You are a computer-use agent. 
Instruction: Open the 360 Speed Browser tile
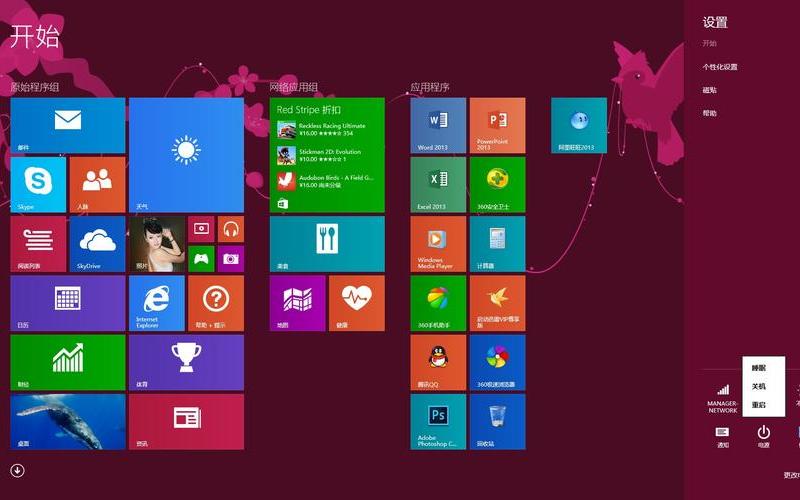tap(497, 362)
